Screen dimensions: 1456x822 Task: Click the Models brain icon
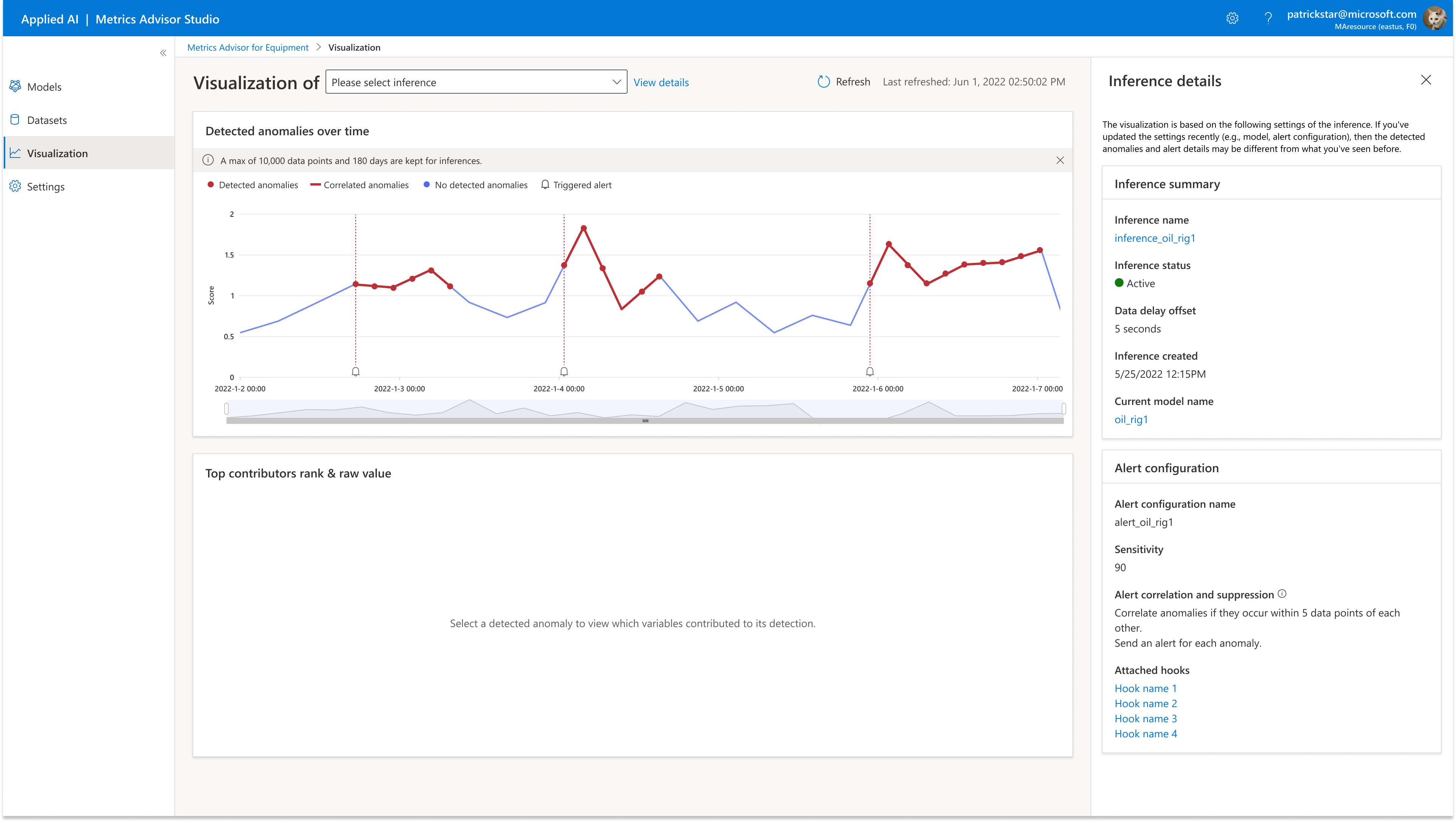(15, 87)
